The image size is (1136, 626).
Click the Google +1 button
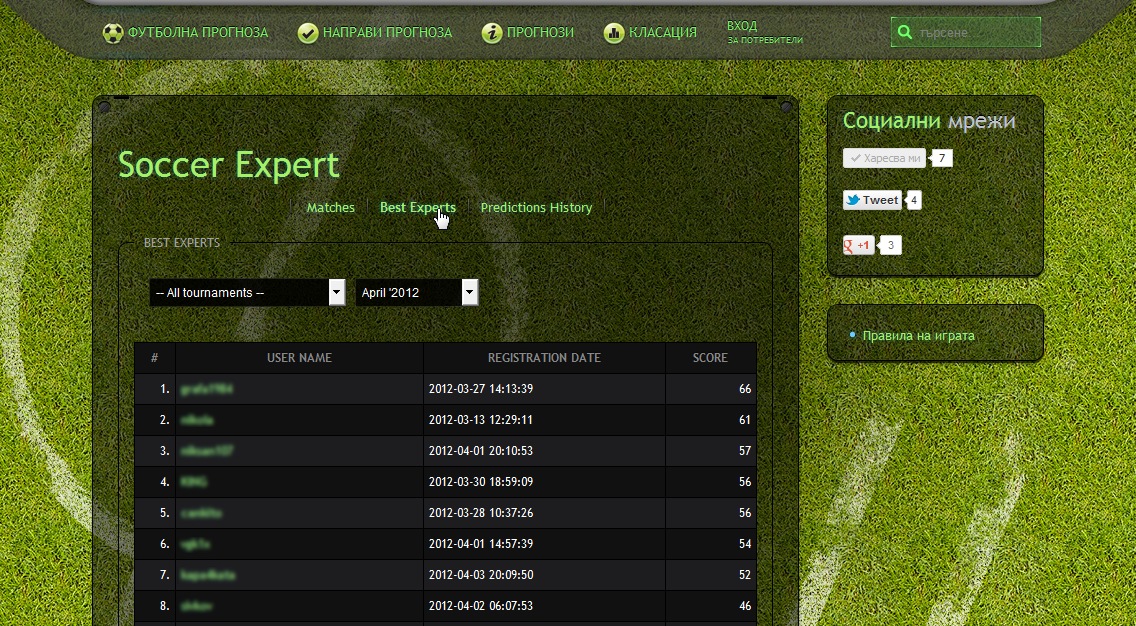coord(859,245)
